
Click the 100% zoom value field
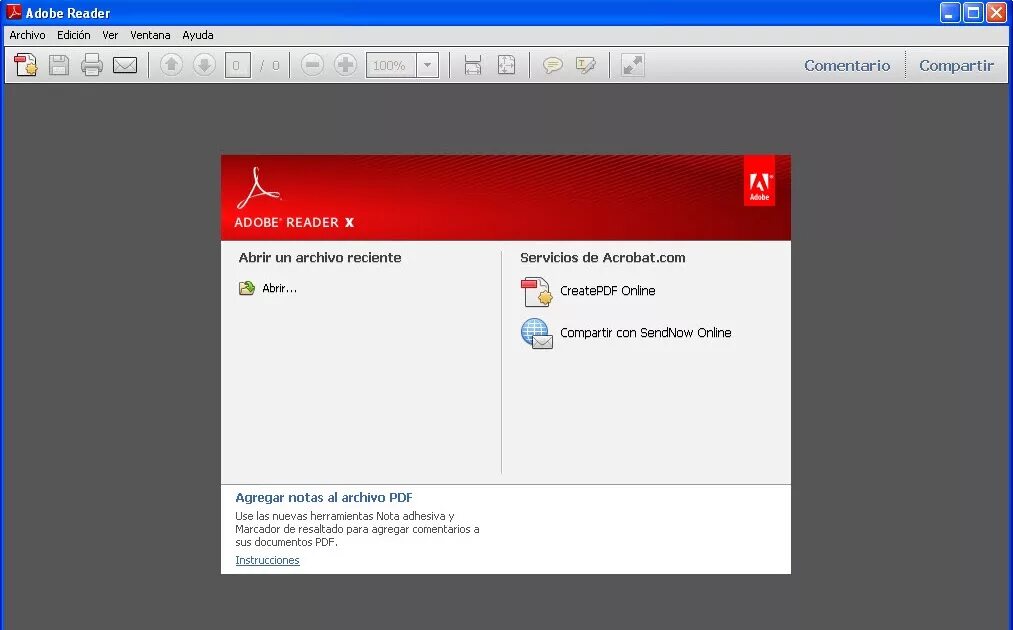point(391,65)
